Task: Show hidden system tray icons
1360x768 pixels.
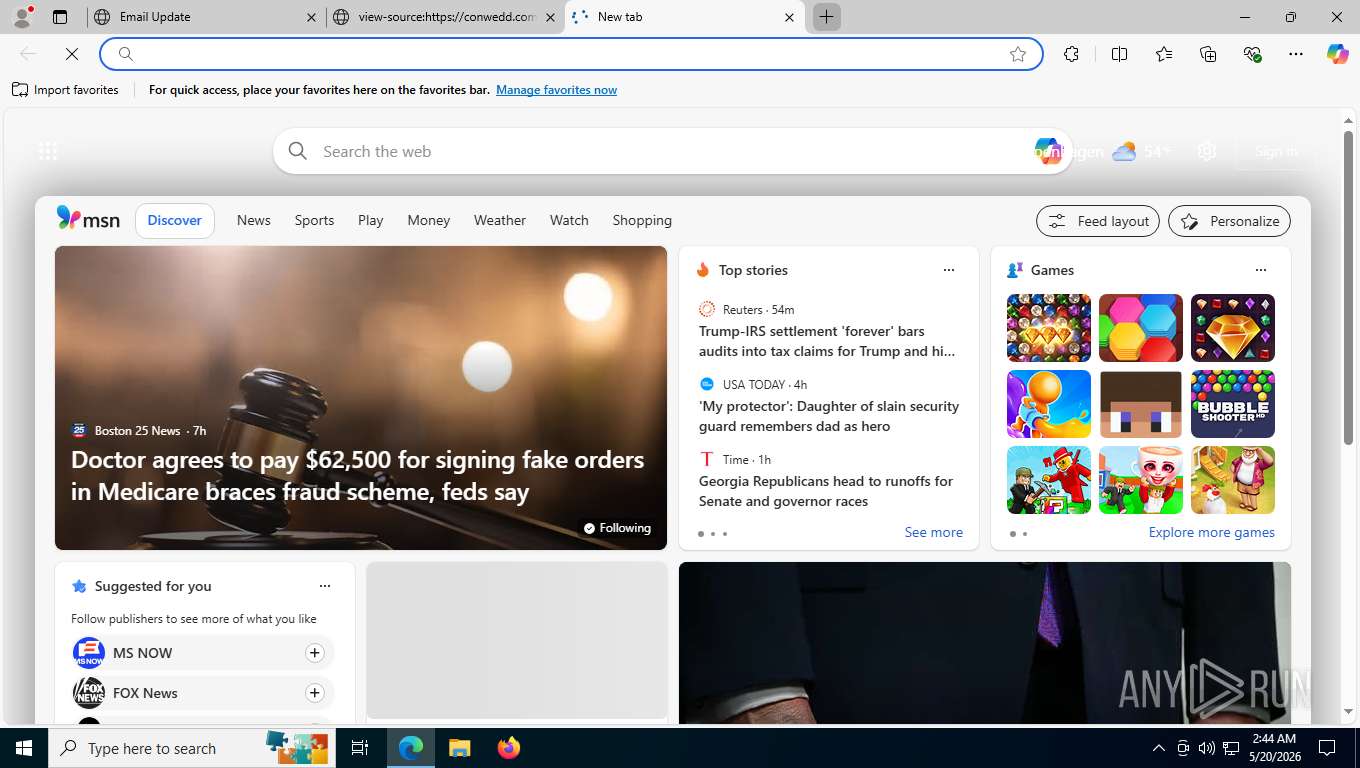Action: tap(1159, 748)
